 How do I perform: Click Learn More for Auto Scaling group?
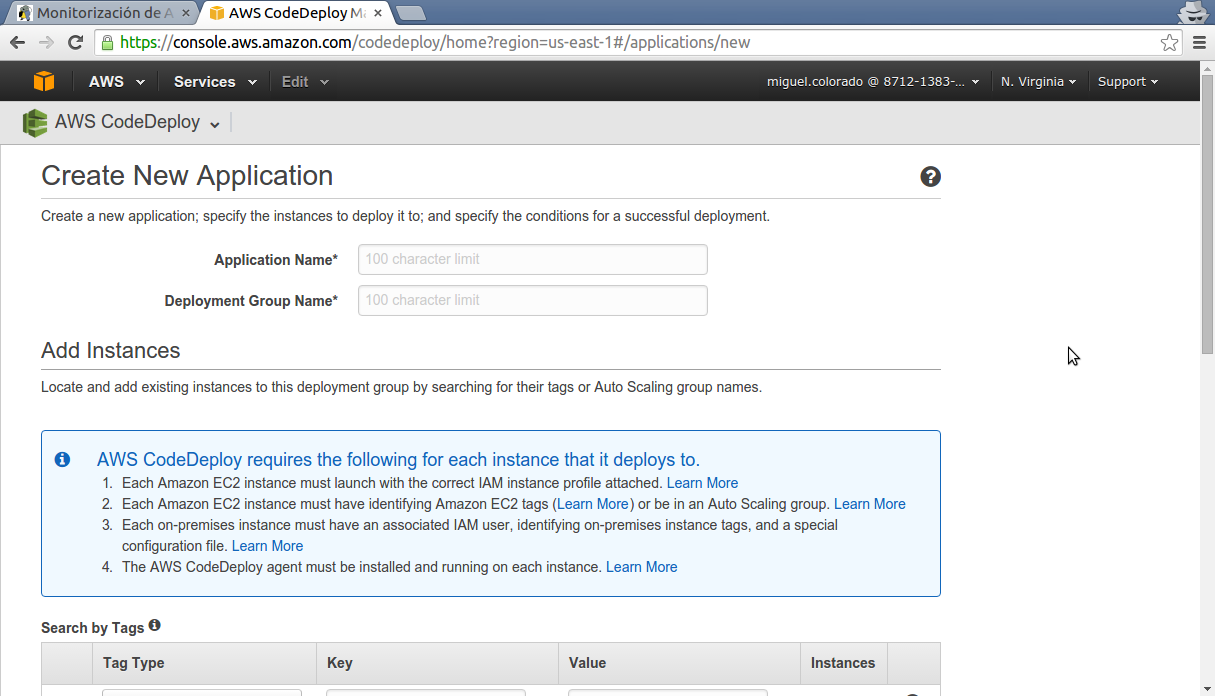click(869, 504)
